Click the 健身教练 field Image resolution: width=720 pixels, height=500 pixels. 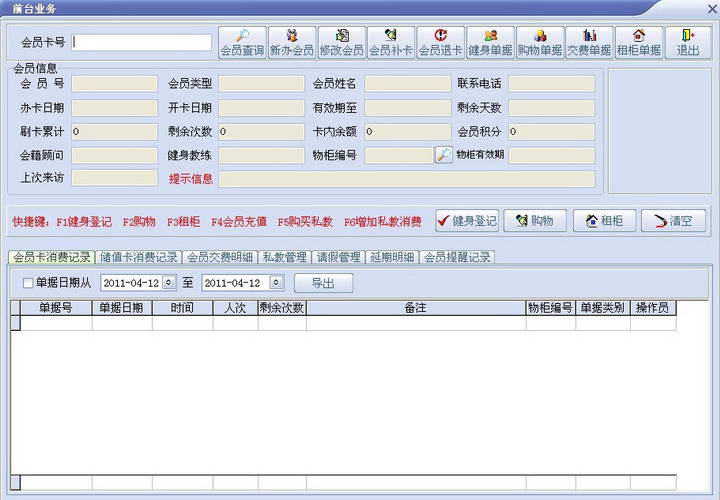261,155
